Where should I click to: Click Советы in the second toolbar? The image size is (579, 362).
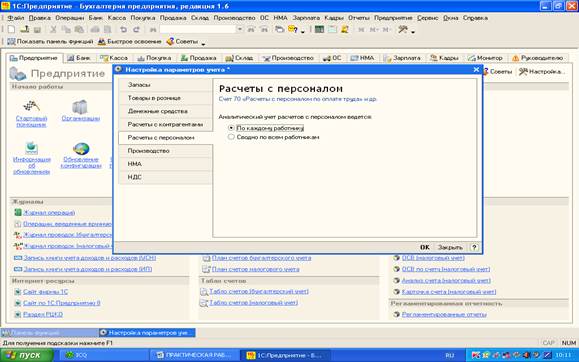coord(182,42)
